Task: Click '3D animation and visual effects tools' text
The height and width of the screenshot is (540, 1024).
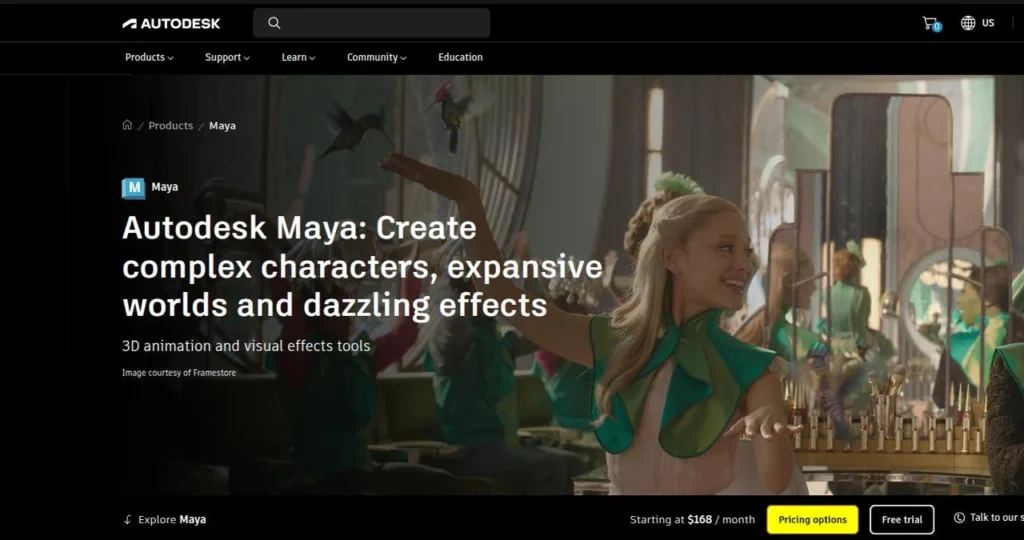Action: [x=246, y=346]
